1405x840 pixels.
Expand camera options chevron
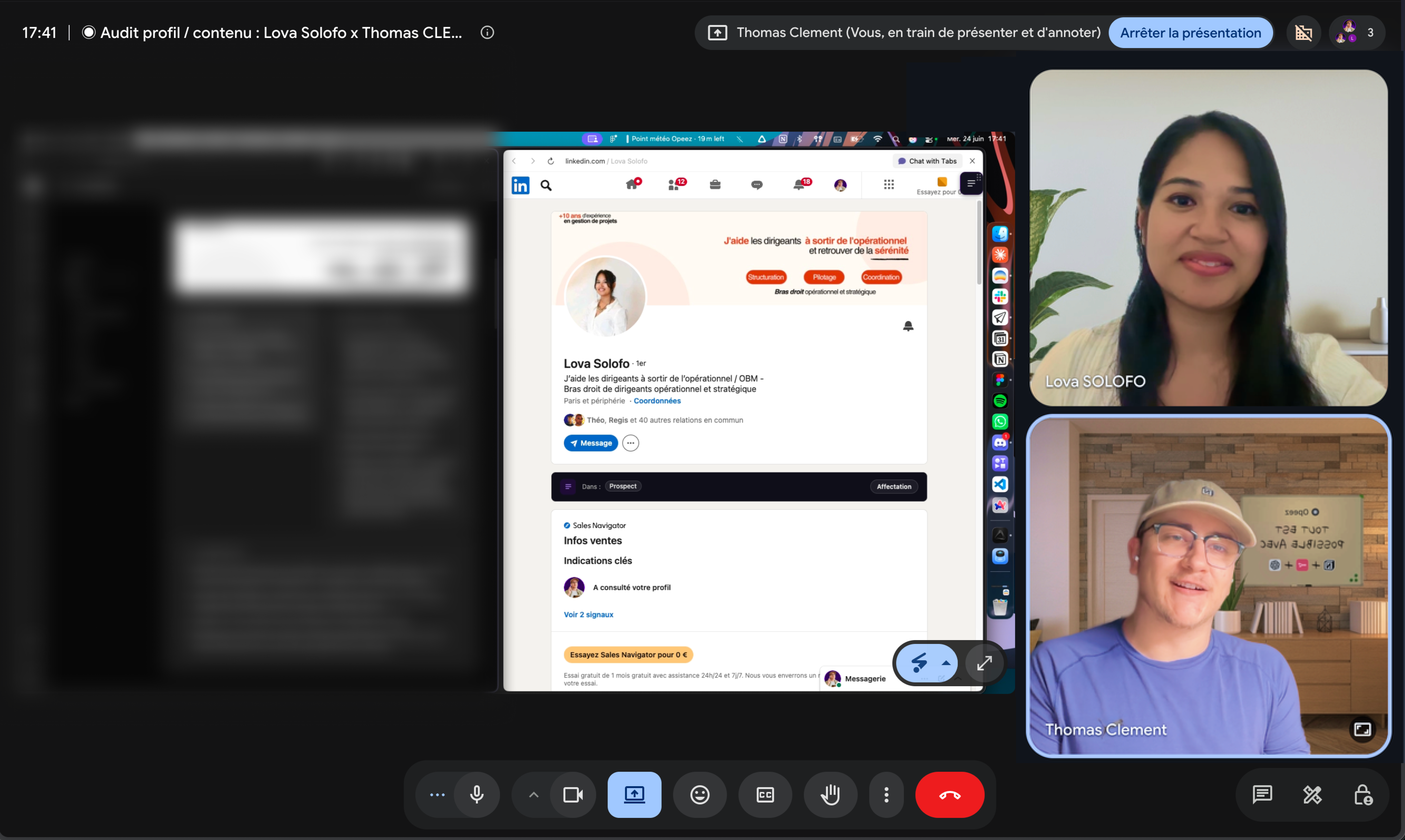click(x=533, y=795)
